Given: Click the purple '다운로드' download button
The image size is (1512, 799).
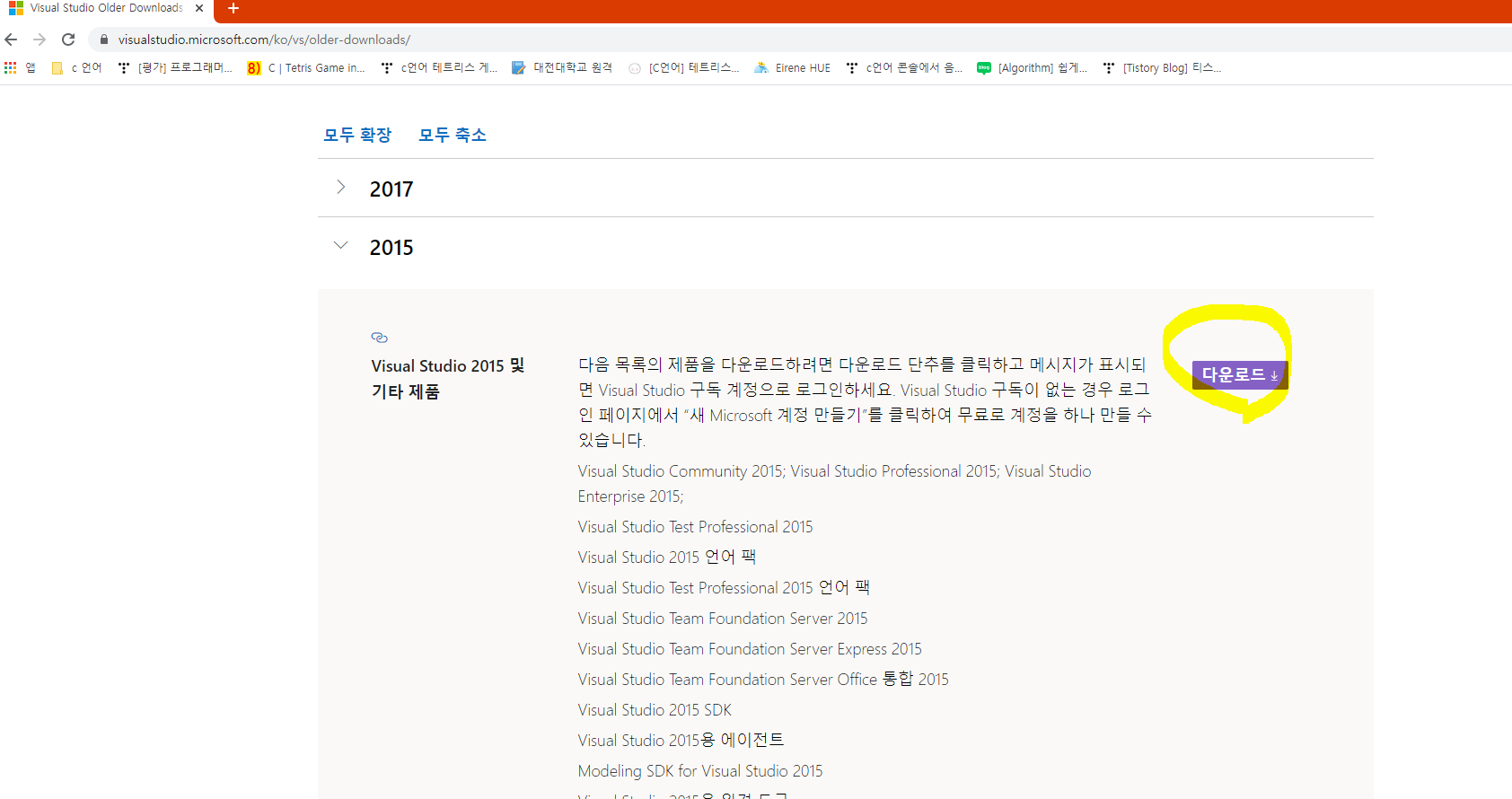Looking at the screenshot, I should [x=1240, y=375].
